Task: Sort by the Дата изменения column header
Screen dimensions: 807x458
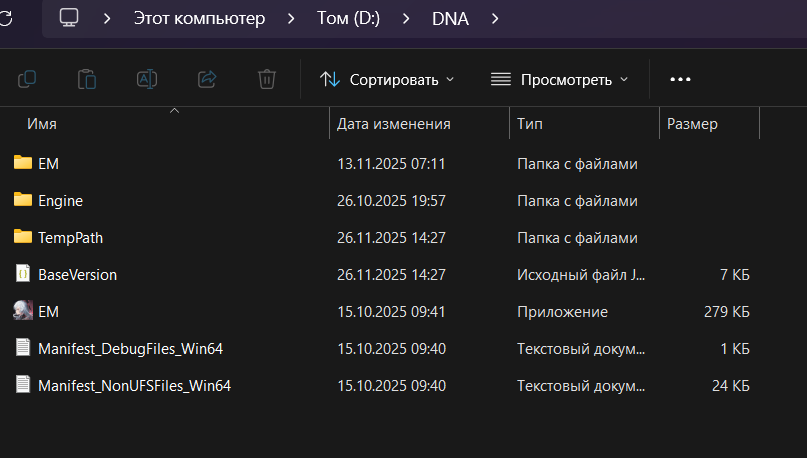Action: click(394, 124)
